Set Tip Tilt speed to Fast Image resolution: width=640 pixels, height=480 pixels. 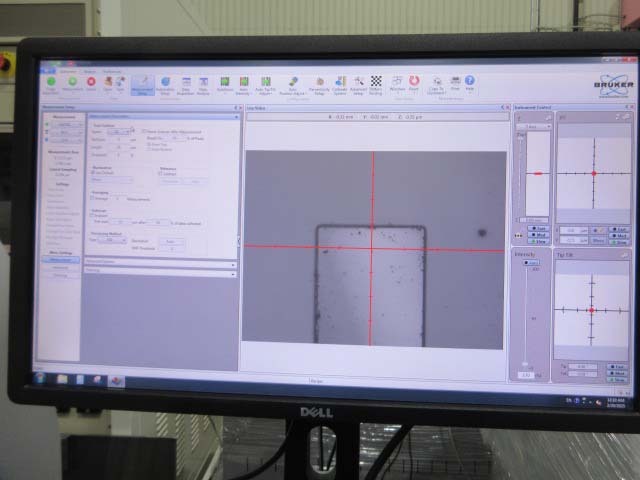pyautogui.click(x=617, y=367)
